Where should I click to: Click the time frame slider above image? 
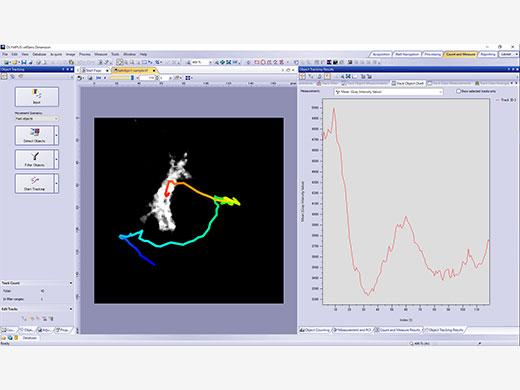point(122,78)
